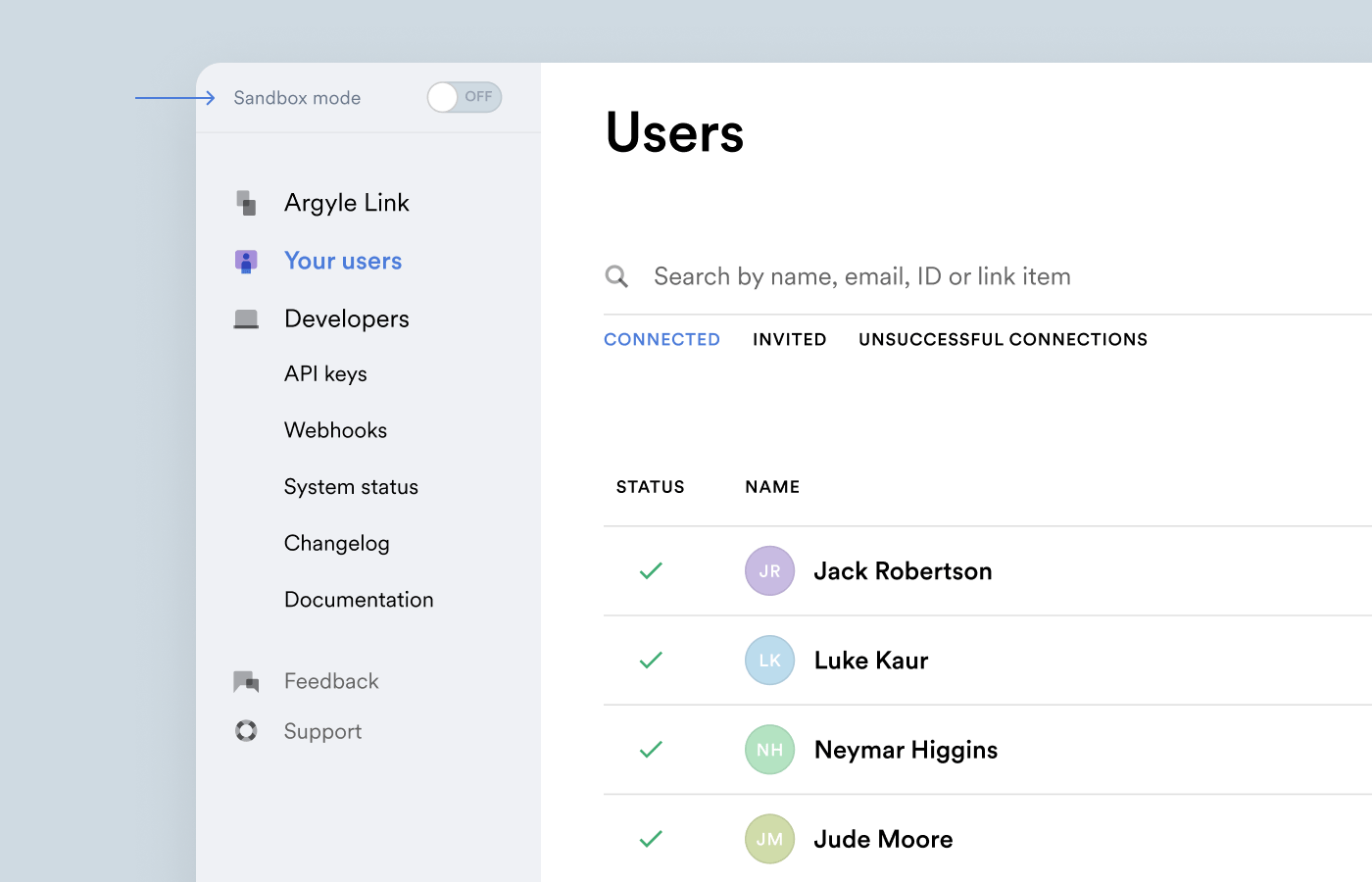Image resolution: width=1372 pixels, height=882 pixels.
Task: Click Luke Kaur's LK avatar
Action: [769, 661]
